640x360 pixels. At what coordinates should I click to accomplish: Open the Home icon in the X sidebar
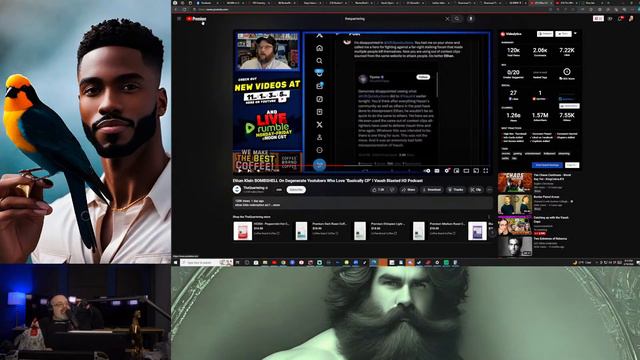pos(319,48)
